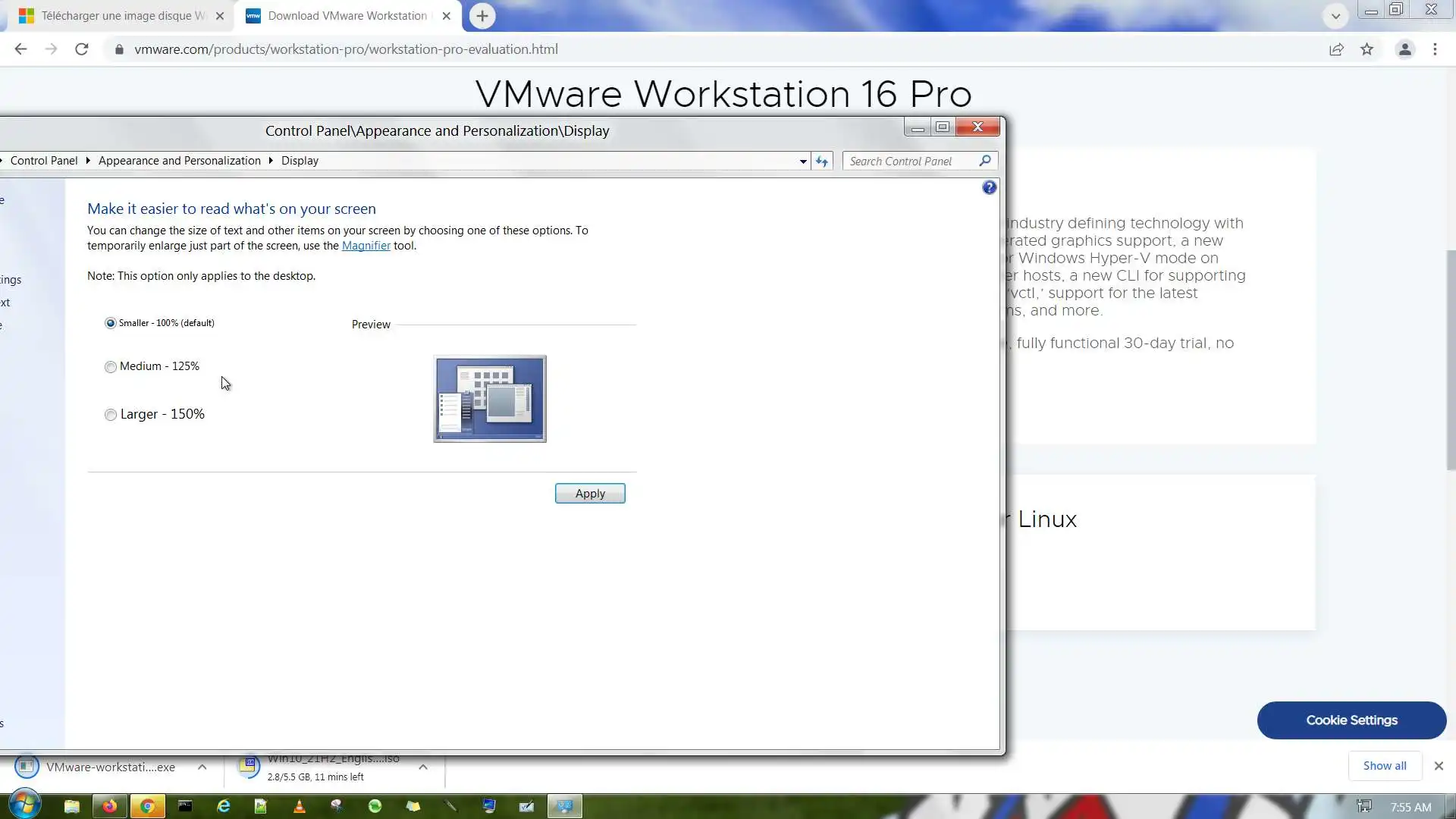This screenshot has height=819, width=1456.
Task: Click the share page icon in Chrome
Action: coord(1336,49)
